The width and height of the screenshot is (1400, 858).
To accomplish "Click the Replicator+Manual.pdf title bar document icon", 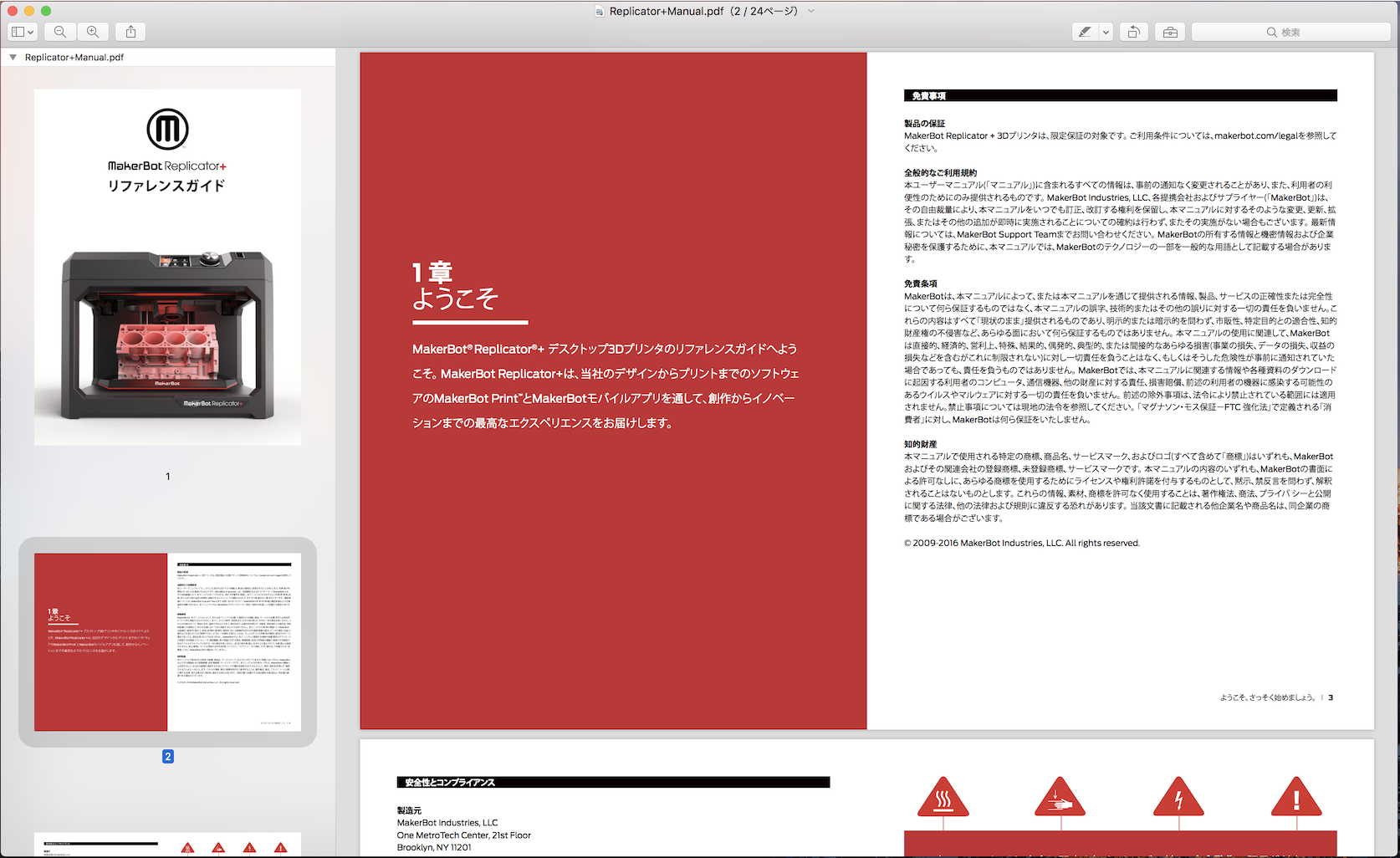I will pos(599,11).
